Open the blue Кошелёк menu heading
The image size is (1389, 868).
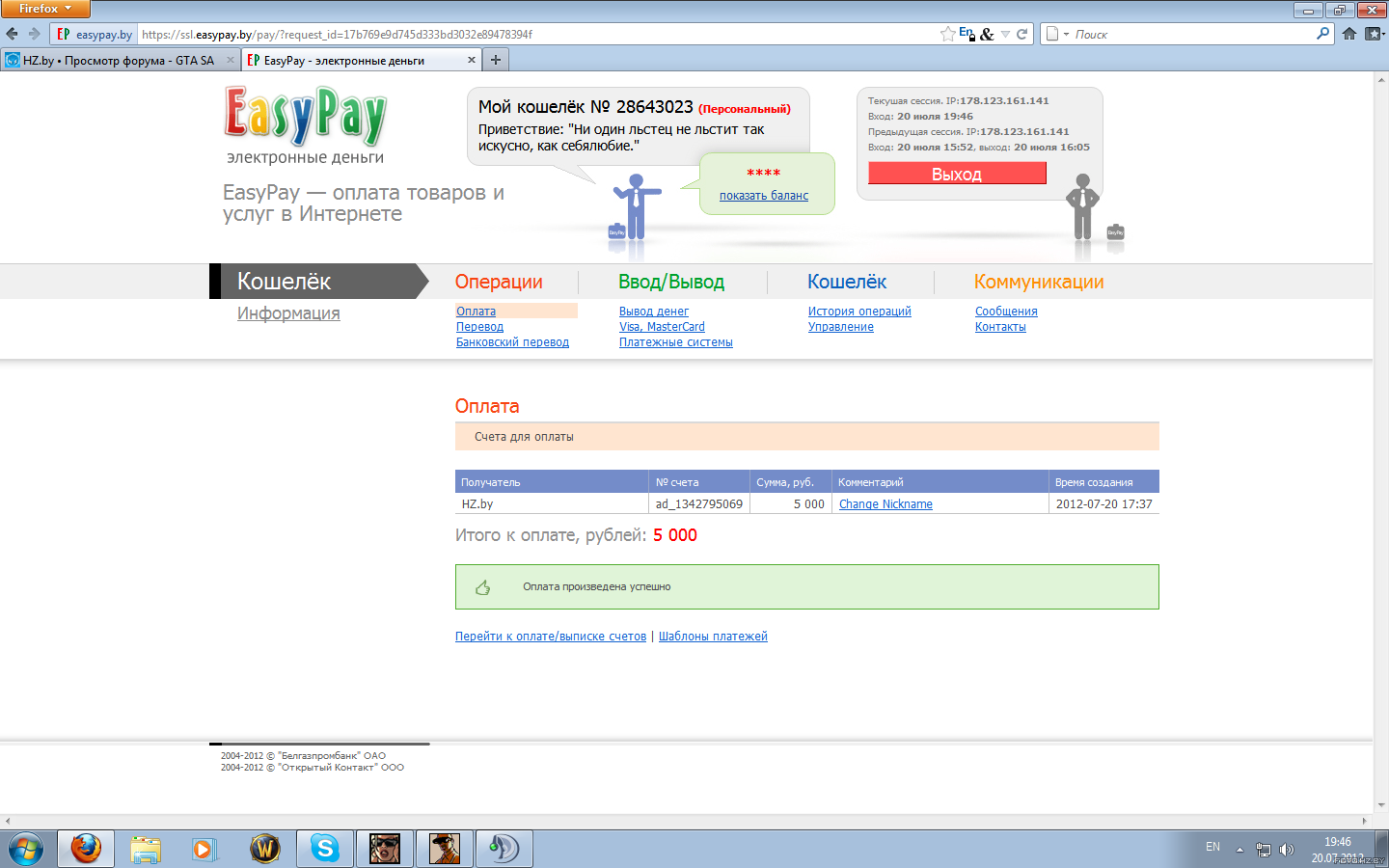(847, 282)
